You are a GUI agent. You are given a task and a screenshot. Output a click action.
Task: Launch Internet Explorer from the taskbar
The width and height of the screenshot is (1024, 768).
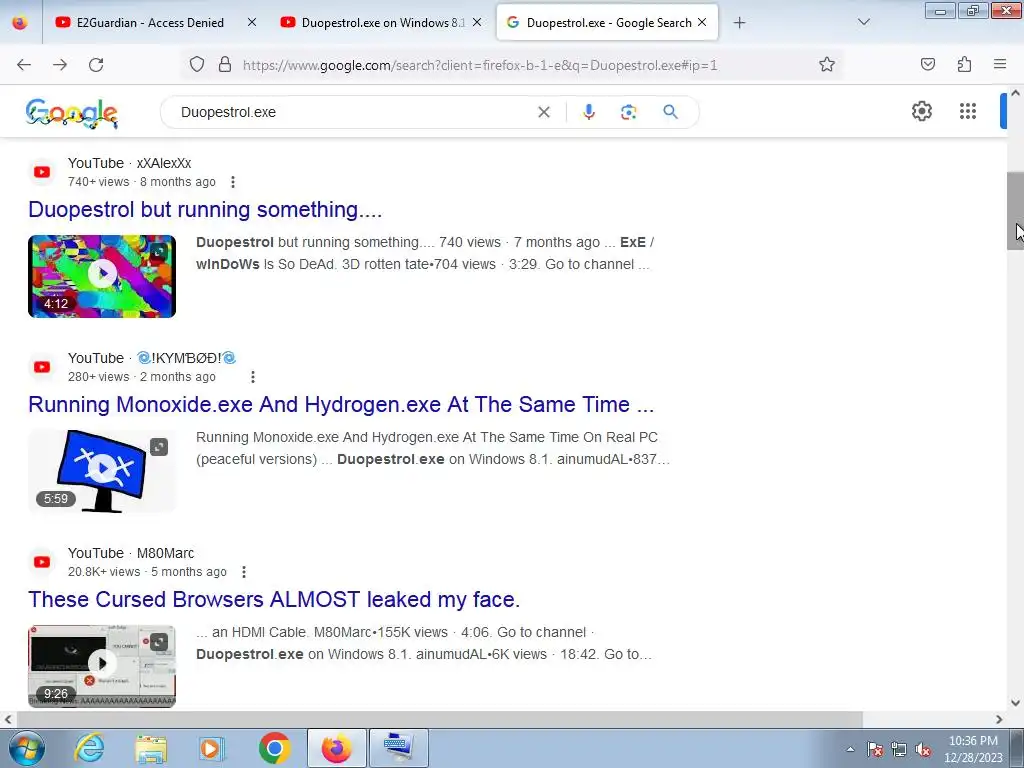tap(89, 748)
